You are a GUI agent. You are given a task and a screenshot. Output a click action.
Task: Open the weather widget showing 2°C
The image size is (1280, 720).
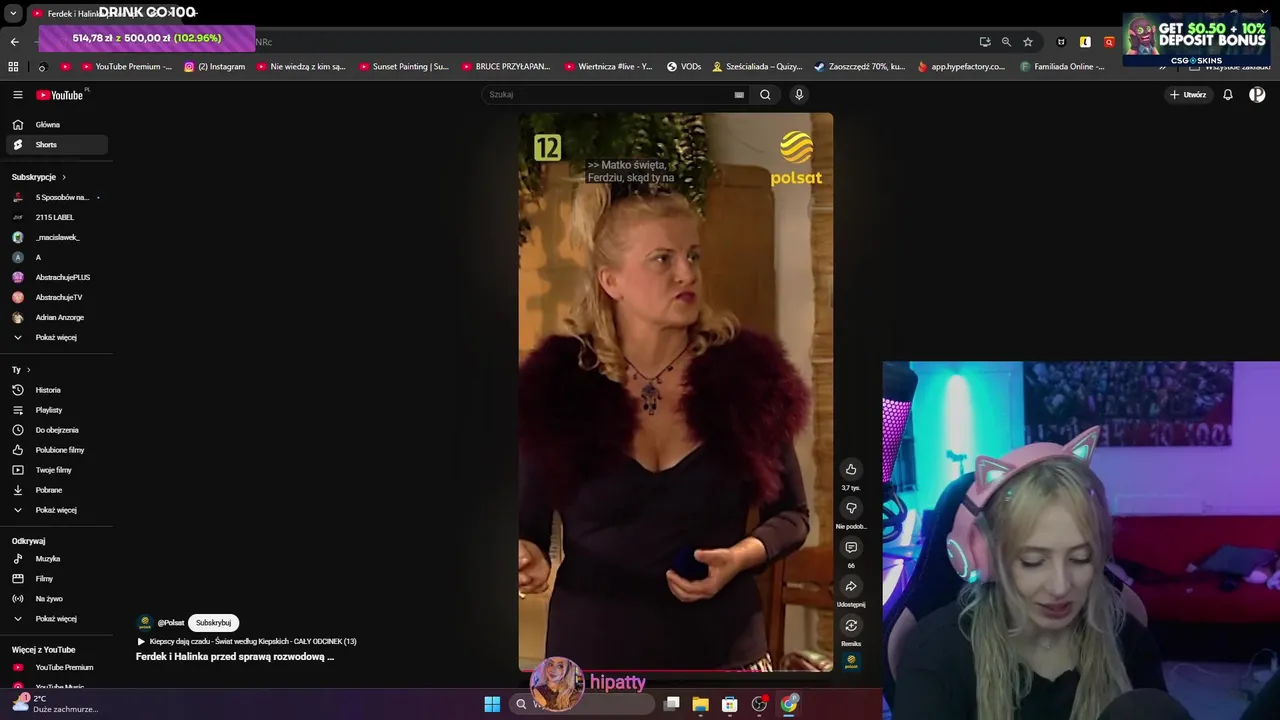pos(55,704)
